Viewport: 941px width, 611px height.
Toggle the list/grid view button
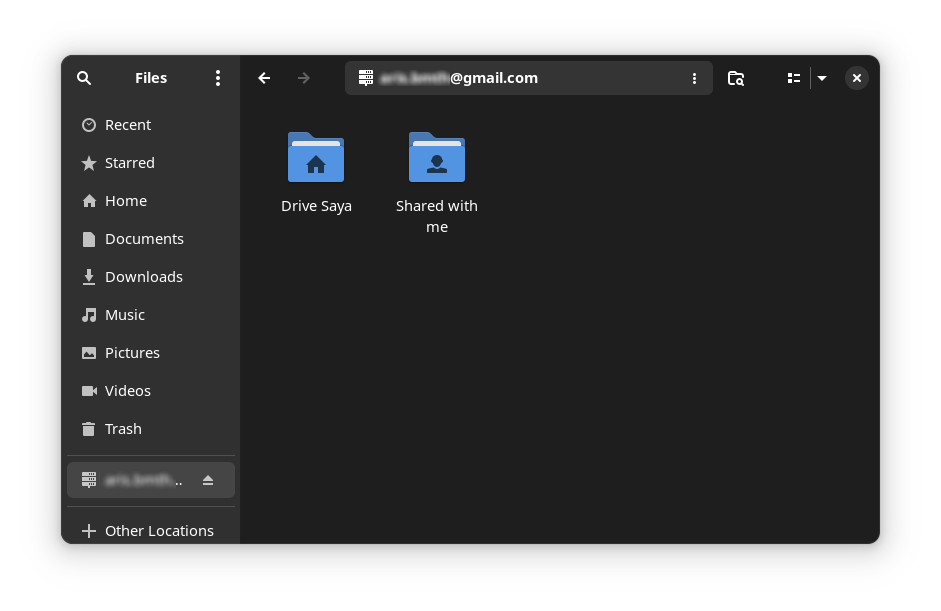(x=794, y=78)
